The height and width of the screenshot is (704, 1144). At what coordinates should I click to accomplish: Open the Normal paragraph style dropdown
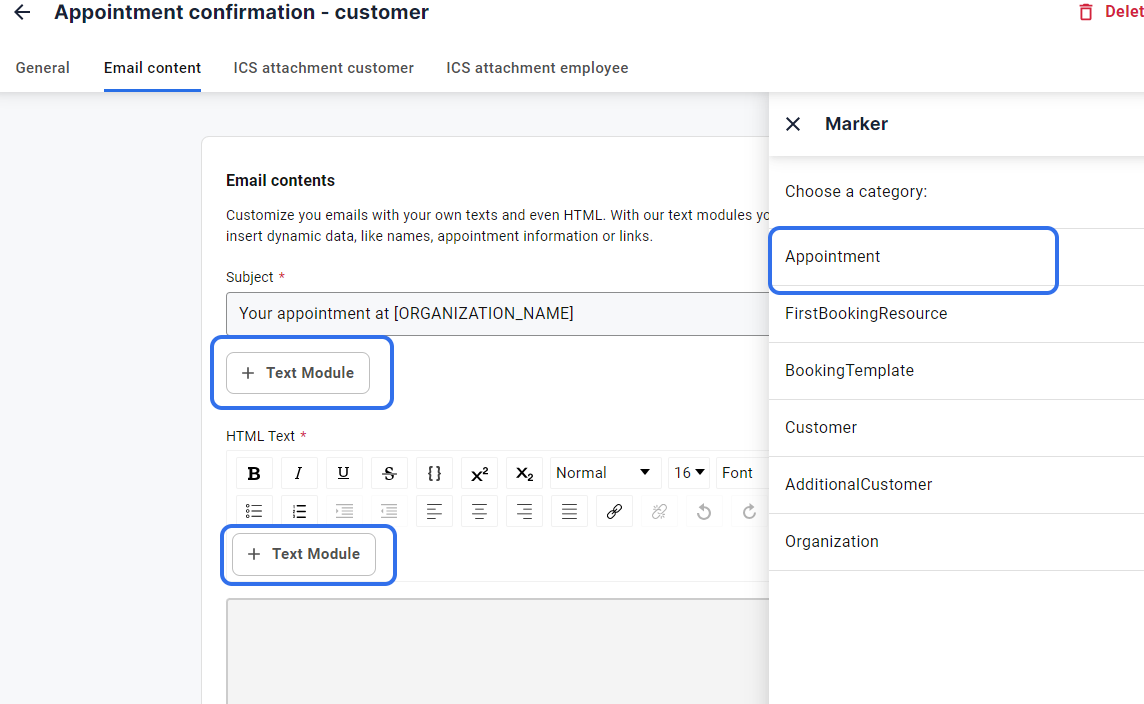[x=605, y=473]
